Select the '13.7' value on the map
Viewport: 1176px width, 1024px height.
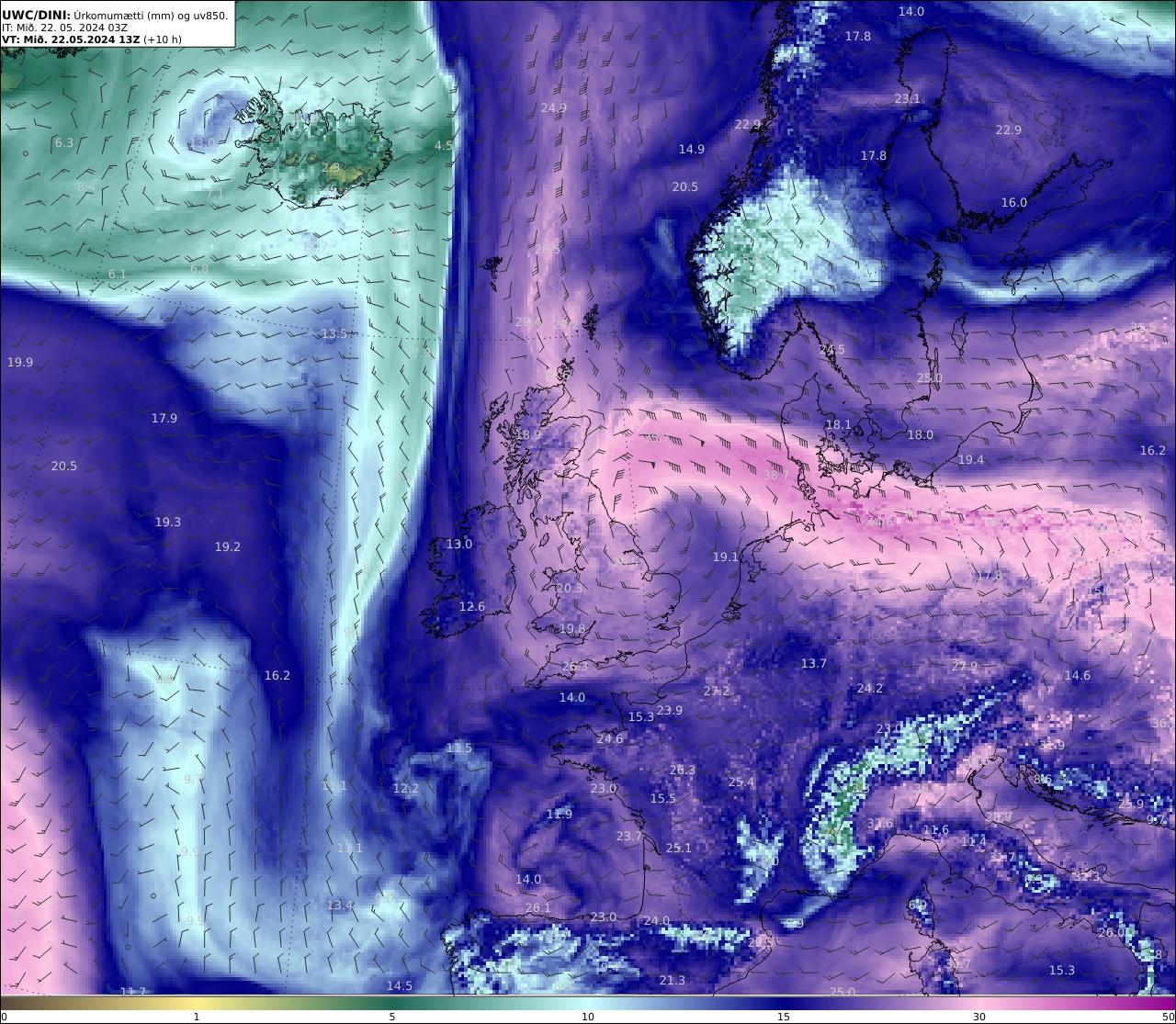[814, 663]
